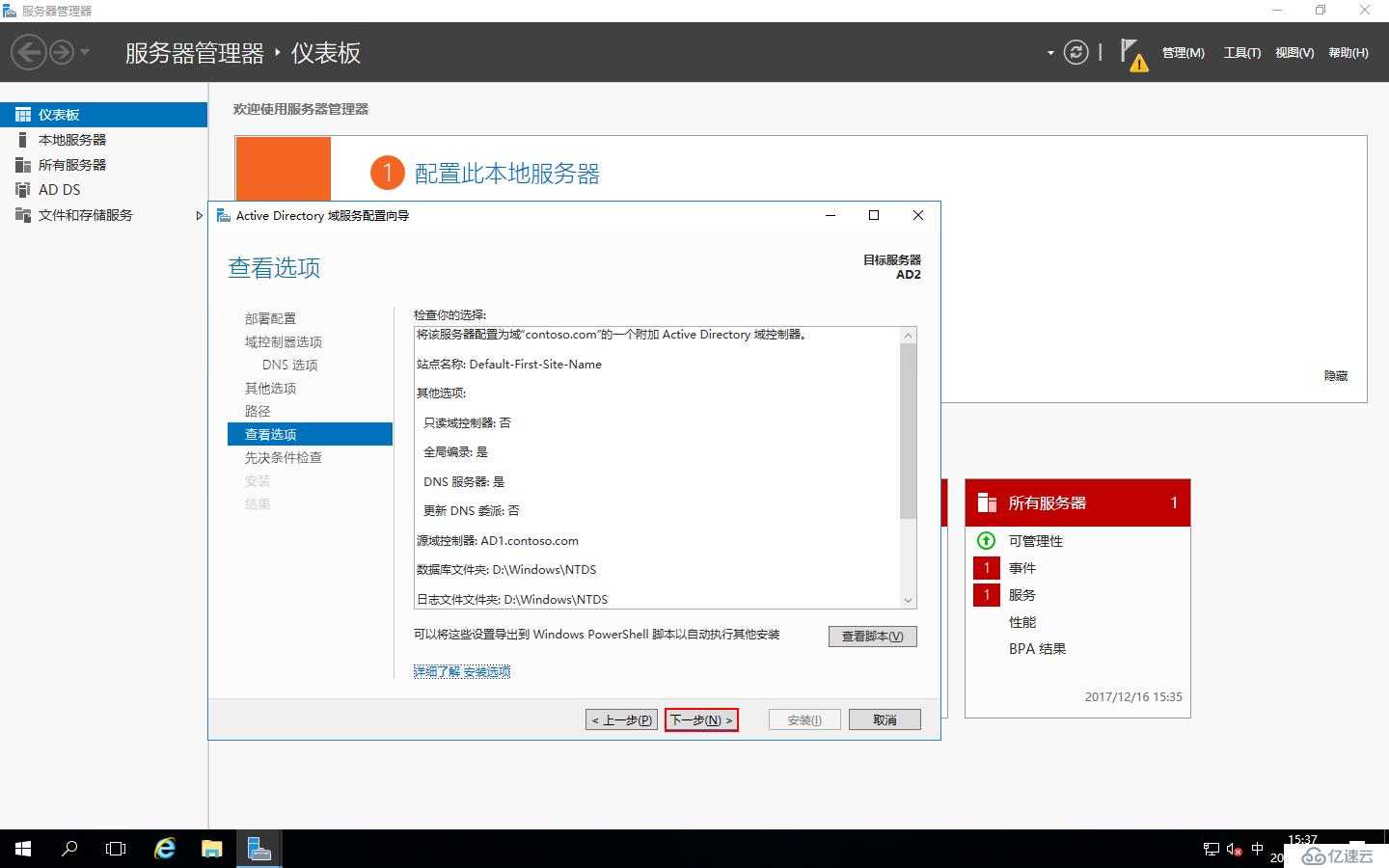Click BPA 结果 in 所有服务器 tile

[x=1037, y=649]
